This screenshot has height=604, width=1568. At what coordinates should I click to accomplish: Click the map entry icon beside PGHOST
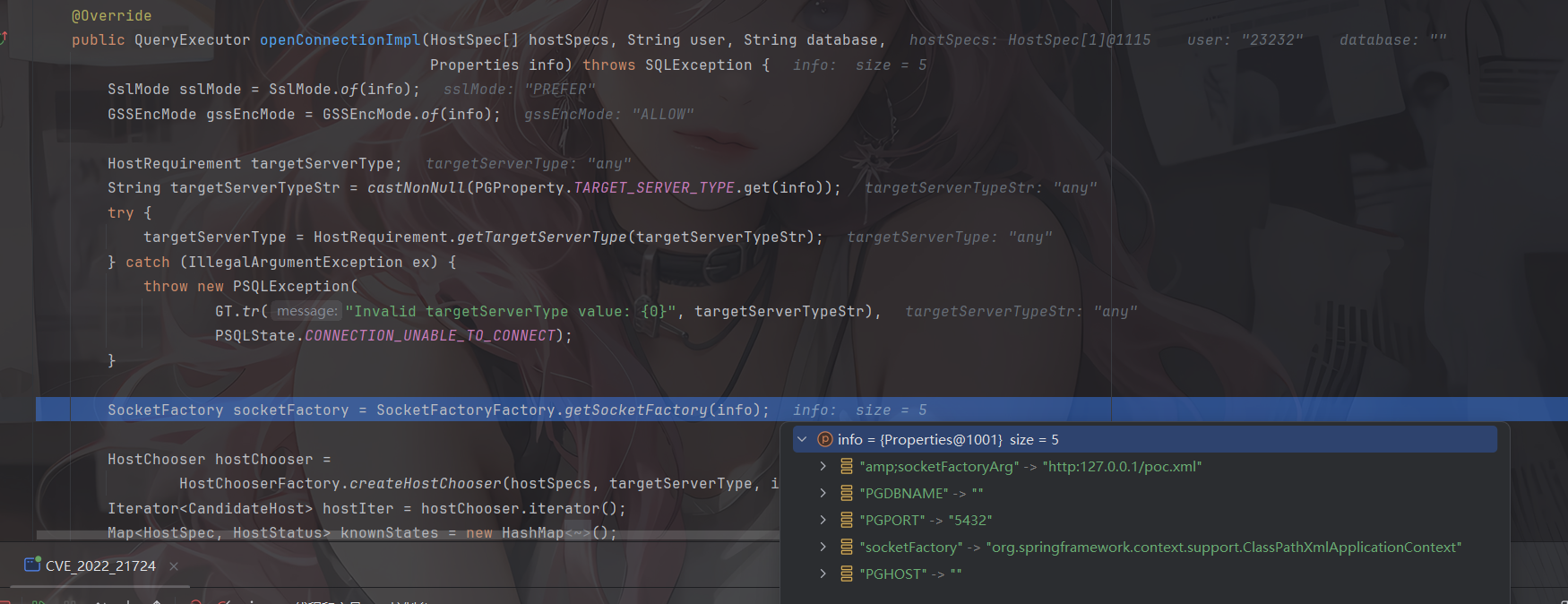[846, 574]
